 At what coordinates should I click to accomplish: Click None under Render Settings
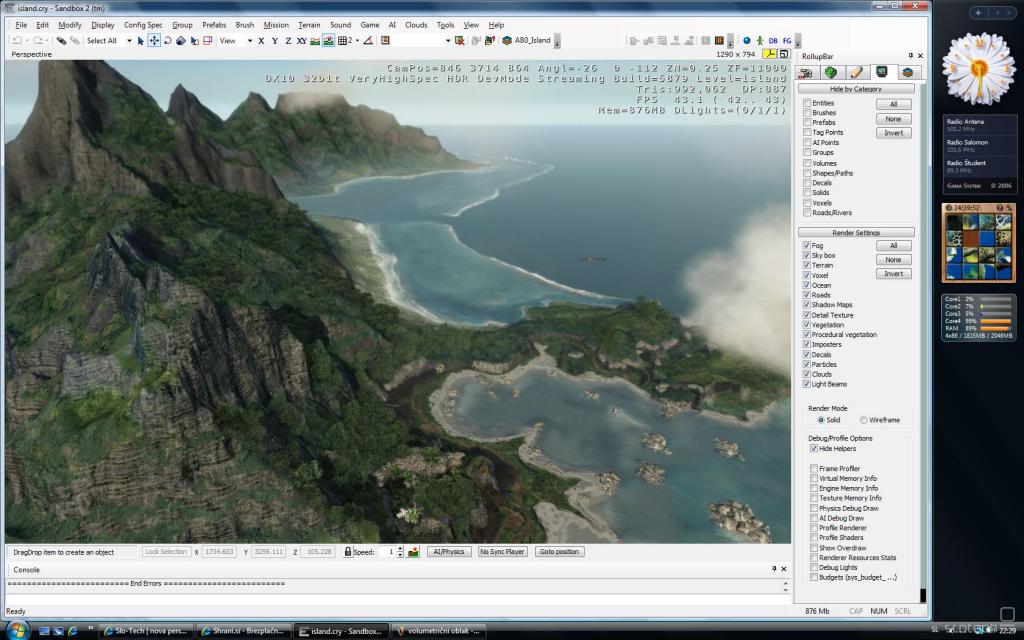coord(893,260)
